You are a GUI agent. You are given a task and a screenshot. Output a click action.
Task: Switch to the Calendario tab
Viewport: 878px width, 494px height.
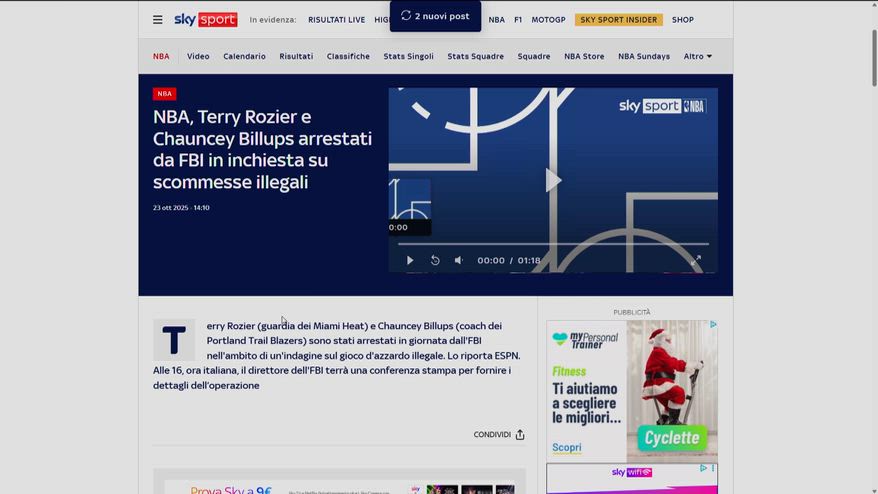[244, 56]
